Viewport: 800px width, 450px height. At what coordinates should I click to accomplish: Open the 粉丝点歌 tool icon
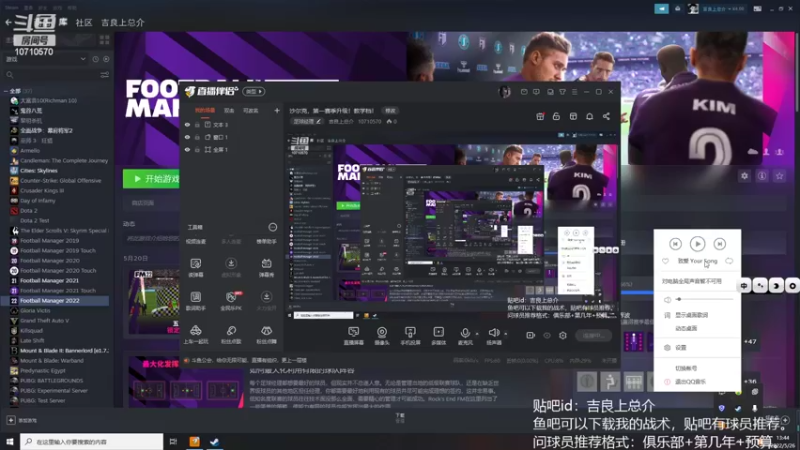point(231,334)
